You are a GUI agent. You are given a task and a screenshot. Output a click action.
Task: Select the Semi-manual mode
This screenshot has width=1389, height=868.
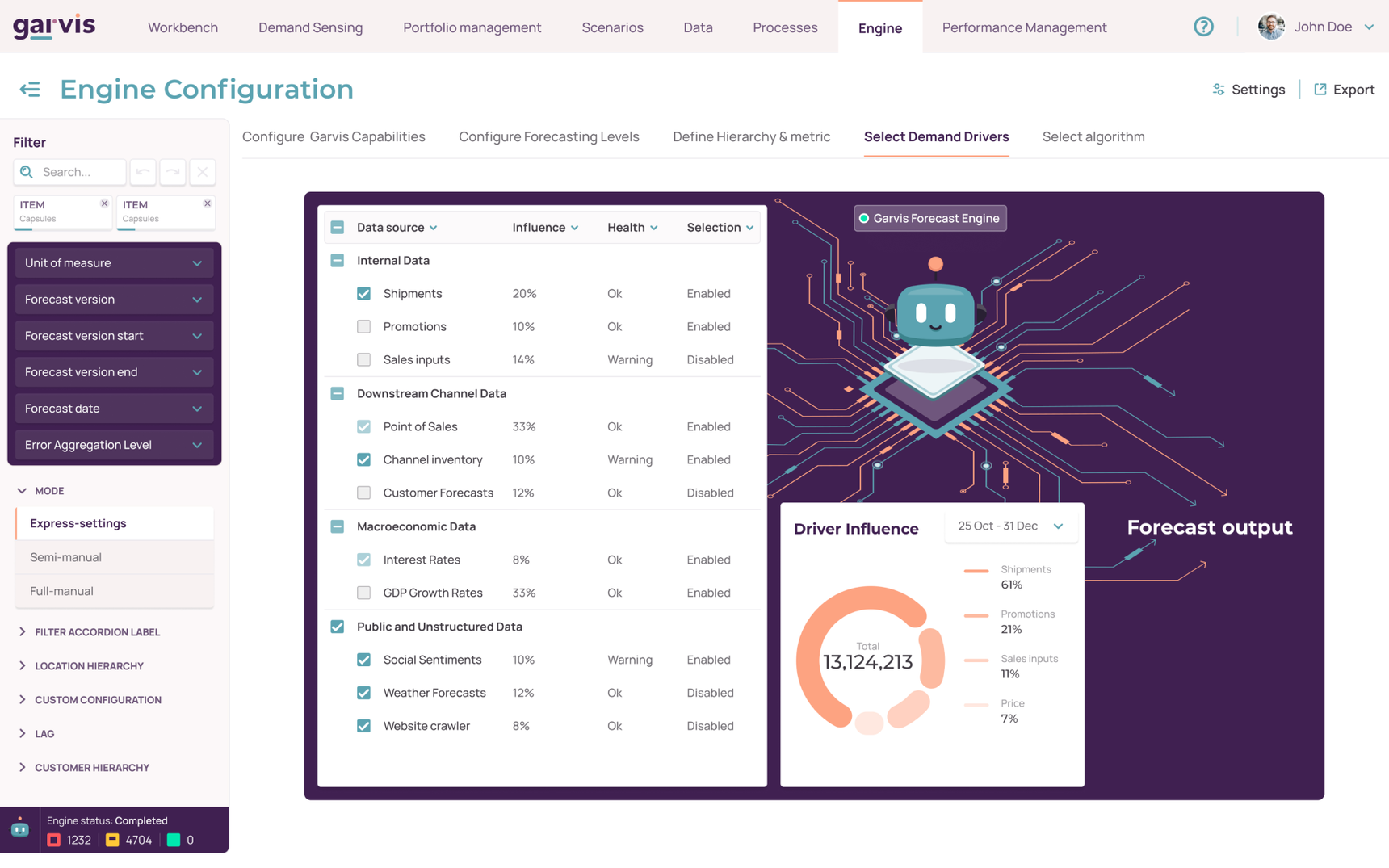pos(115,557)
